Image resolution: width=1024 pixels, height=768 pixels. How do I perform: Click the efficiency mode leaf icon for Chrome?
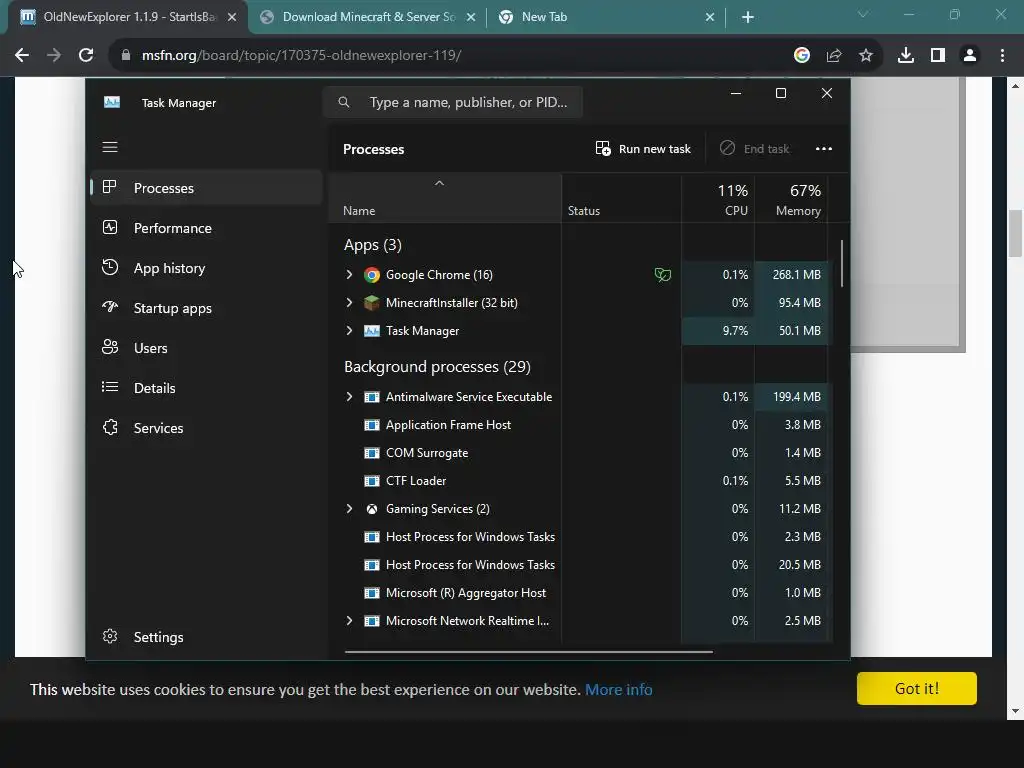point(662,275)
